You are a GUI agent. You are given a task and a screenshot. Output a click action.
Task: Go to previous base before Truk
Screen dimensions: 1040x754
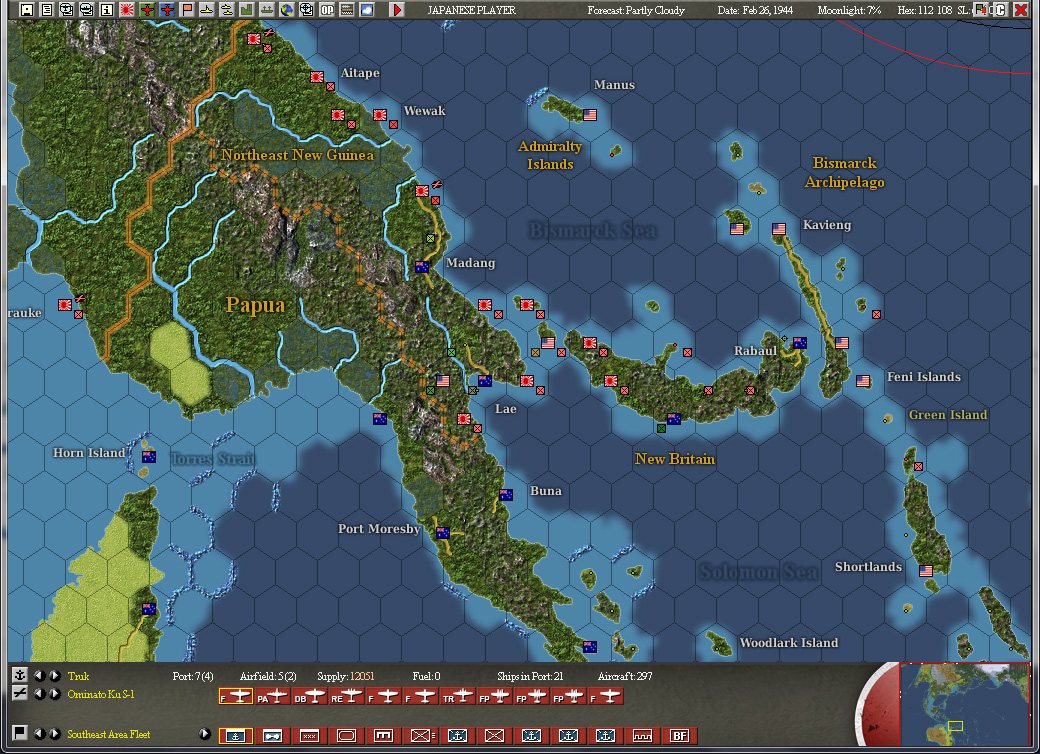[40, 676]
